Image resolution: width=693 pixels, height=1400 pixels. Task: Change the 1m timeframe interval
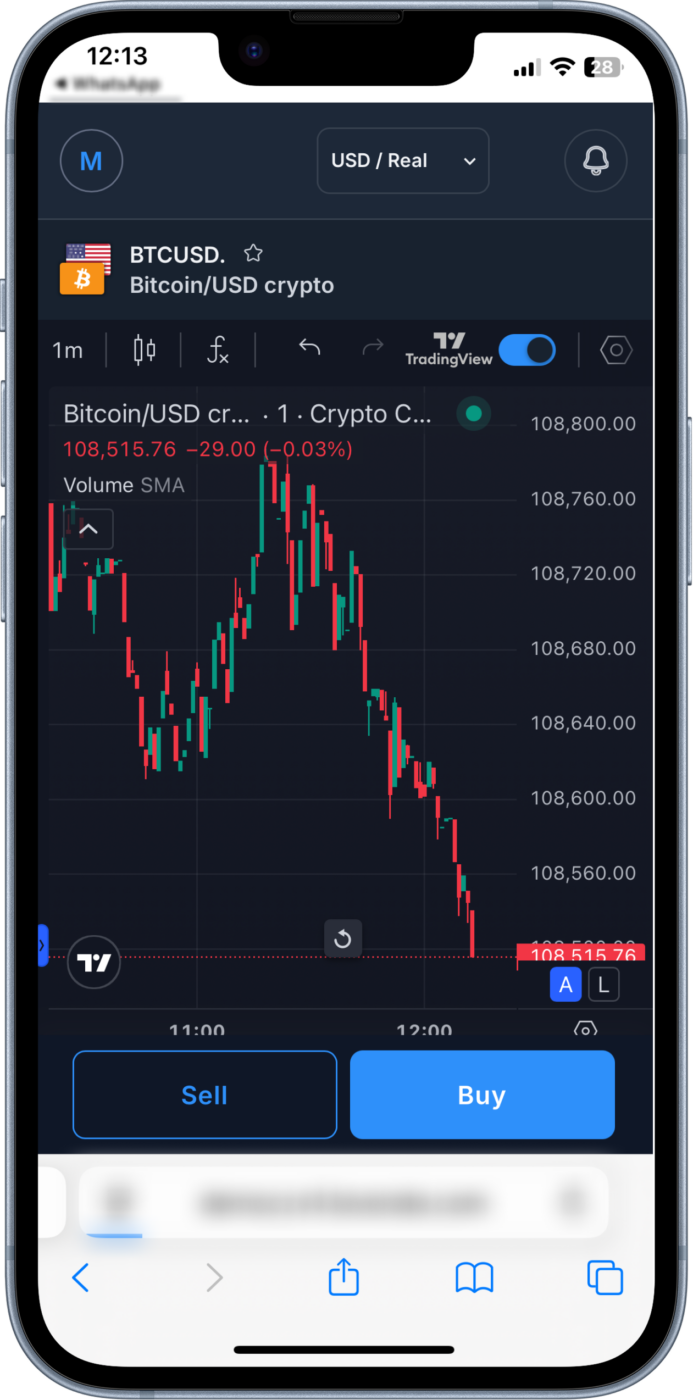click(68, 350)
